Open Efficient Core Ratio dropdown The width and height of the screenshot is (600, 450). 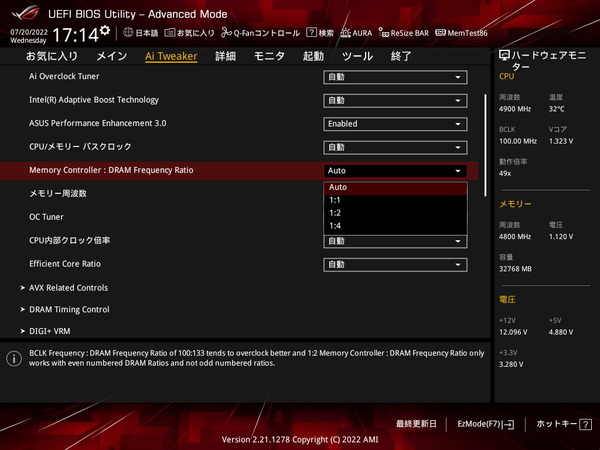395,265
